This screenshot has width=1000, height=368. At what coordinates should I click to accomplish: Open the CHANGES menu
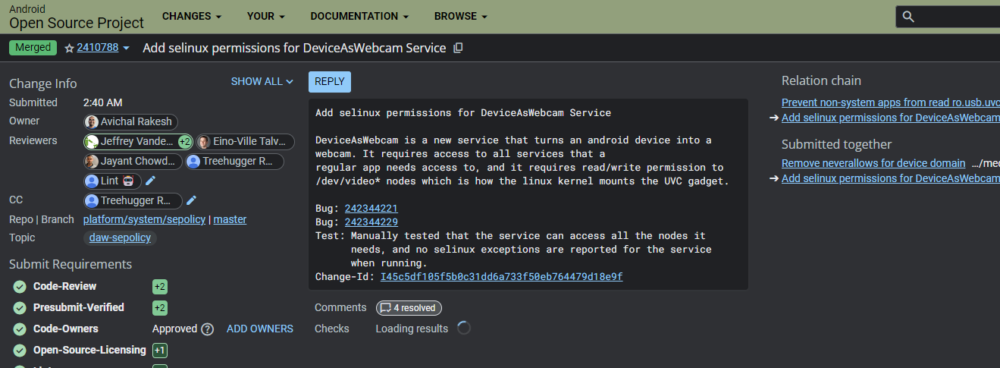point(191,17)
